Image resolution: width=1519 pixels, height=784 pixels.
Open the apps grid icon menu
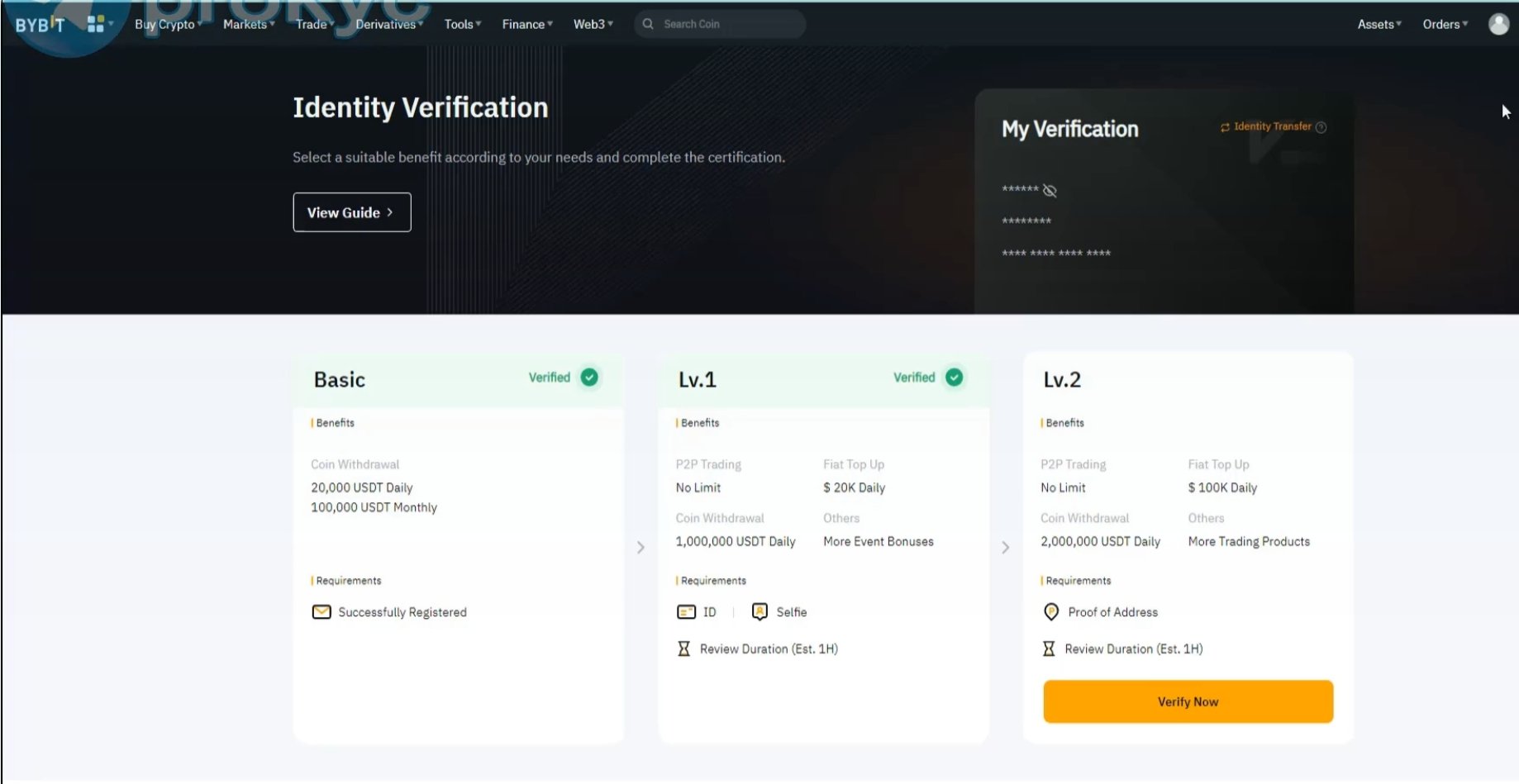[x=96, y=24]
